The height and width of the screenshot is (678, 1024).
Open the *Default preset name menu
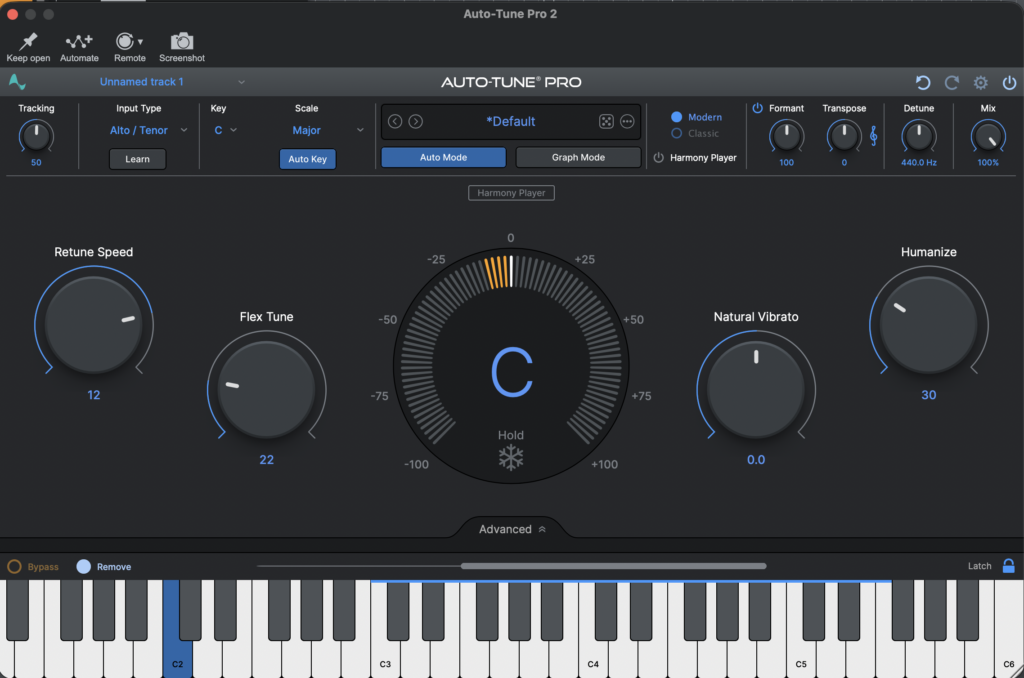[x=511, y=121]
